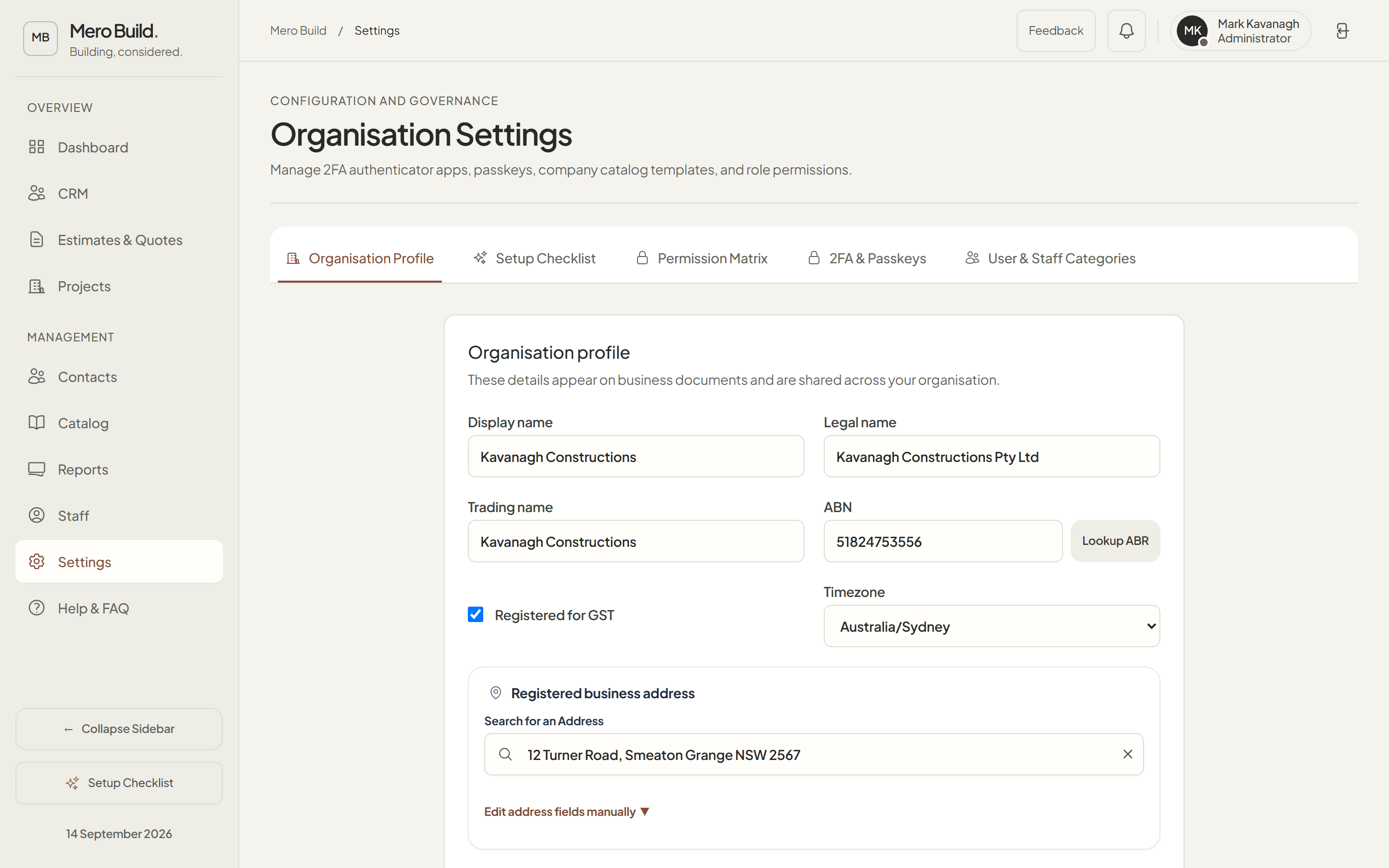1389x868 pixels.
Task: Open the sidebar Setup Checklist button
Action: click(x=119, y=783)
